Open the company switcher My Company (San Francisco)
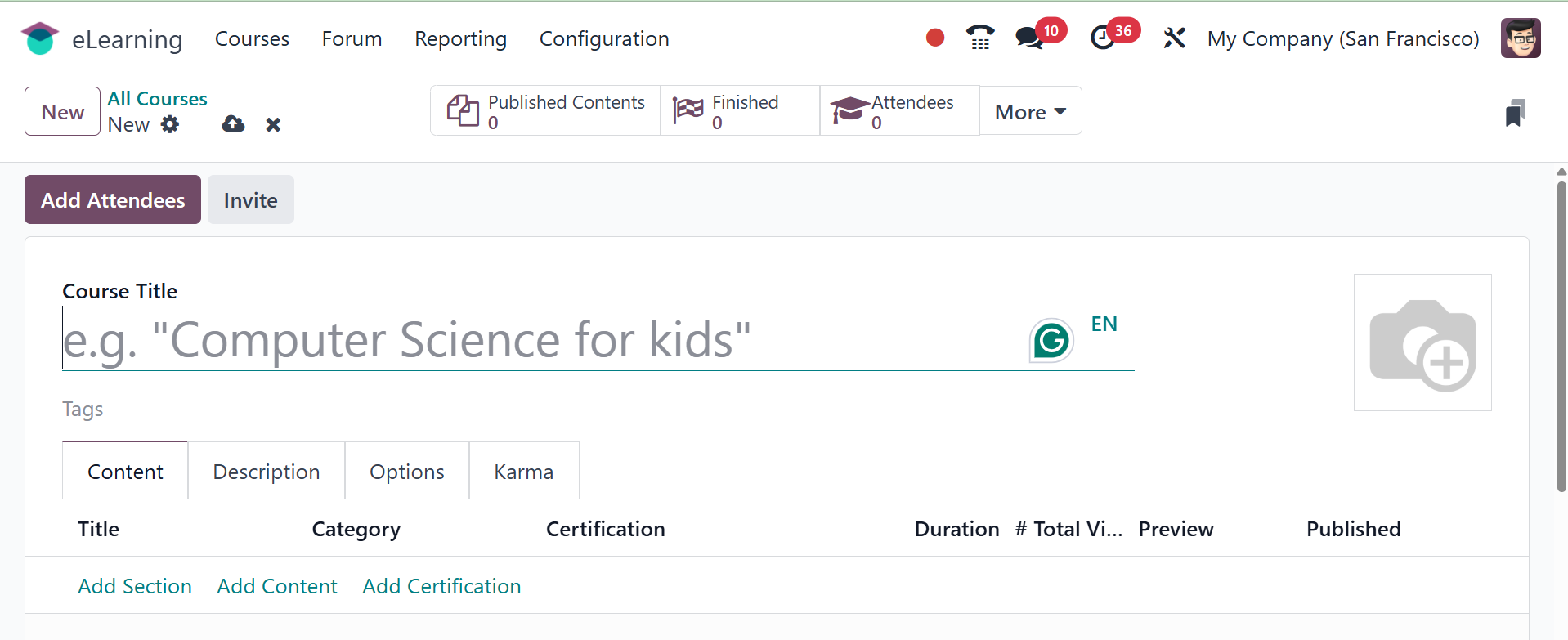1568x640 pixels. [1342, 39]
